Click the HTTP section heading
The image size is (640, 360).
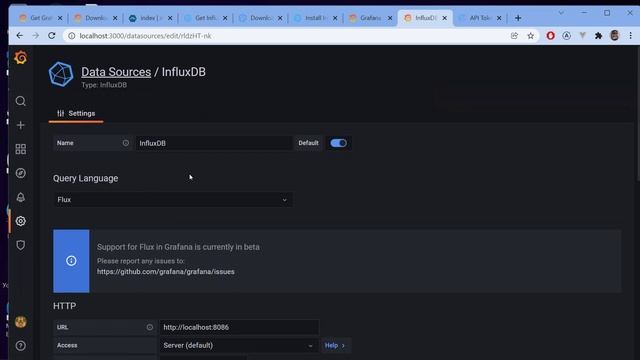point(64,306)
